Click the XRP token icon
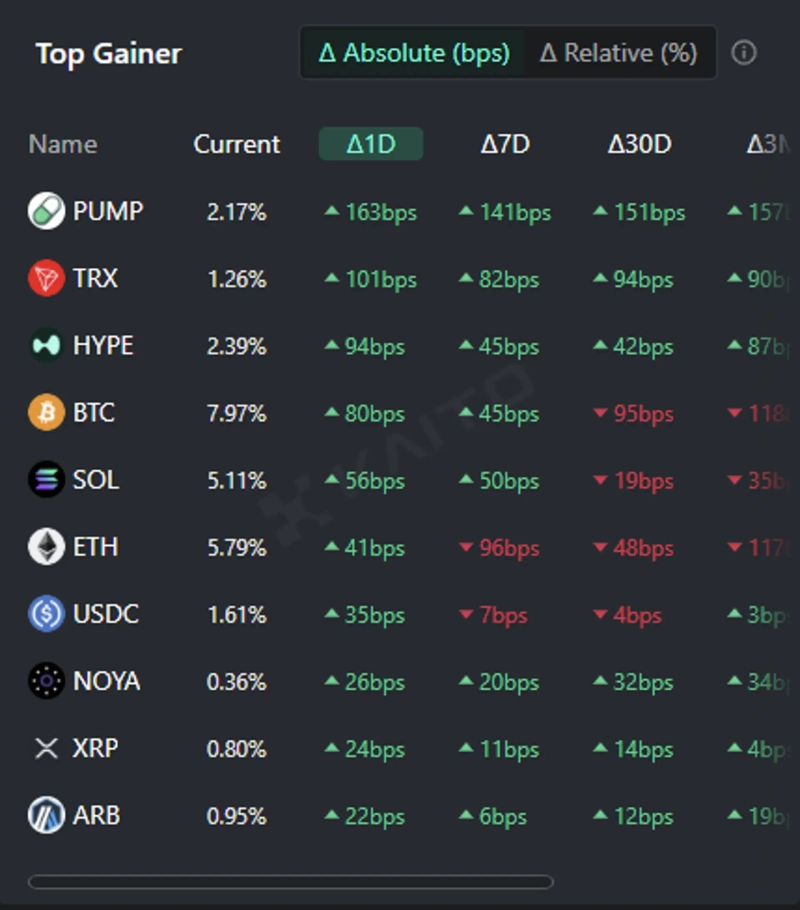 click(46, 748)
